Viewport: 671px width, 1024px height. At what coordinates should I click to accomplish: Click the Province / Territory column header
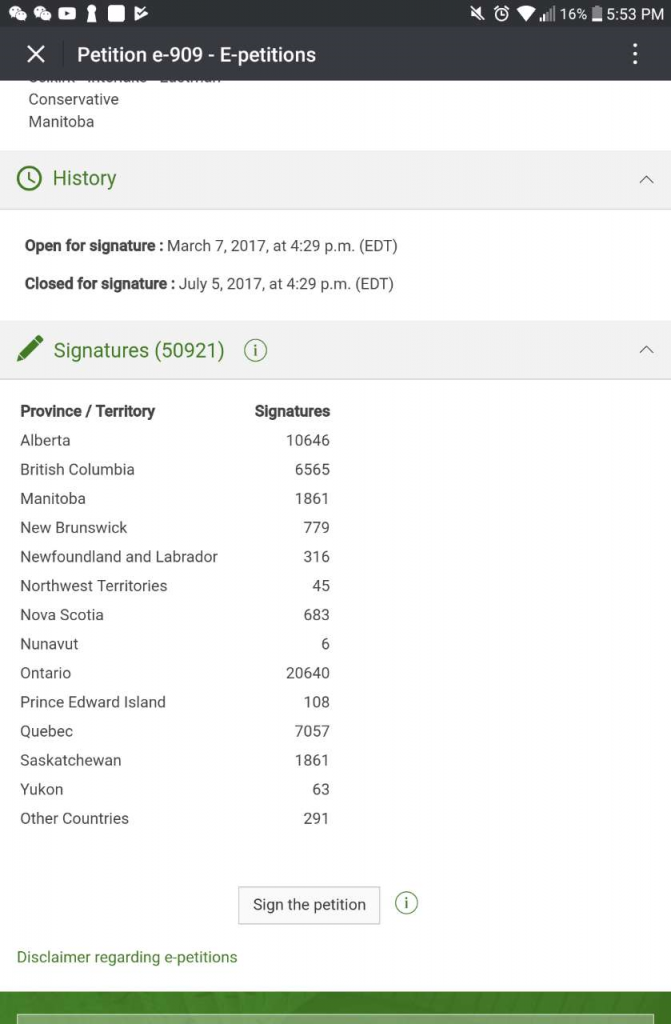point(87,411)
